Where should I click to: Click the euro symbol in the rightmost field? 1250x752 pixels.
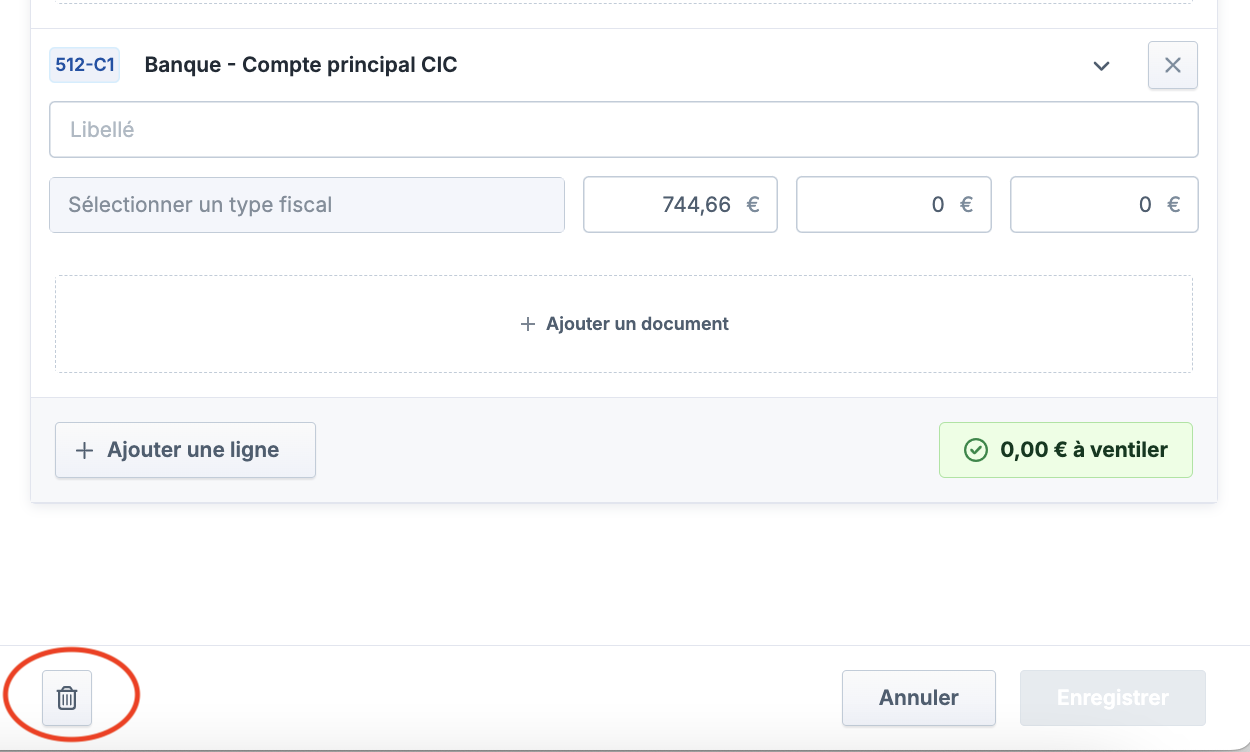click(x=1174, y=205)
